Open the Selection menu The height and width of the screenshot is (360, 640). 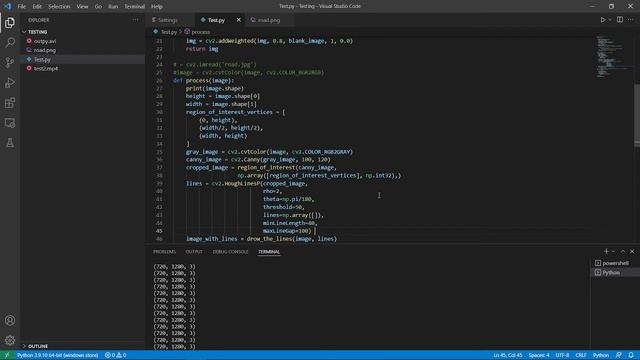tap(59, 7)
